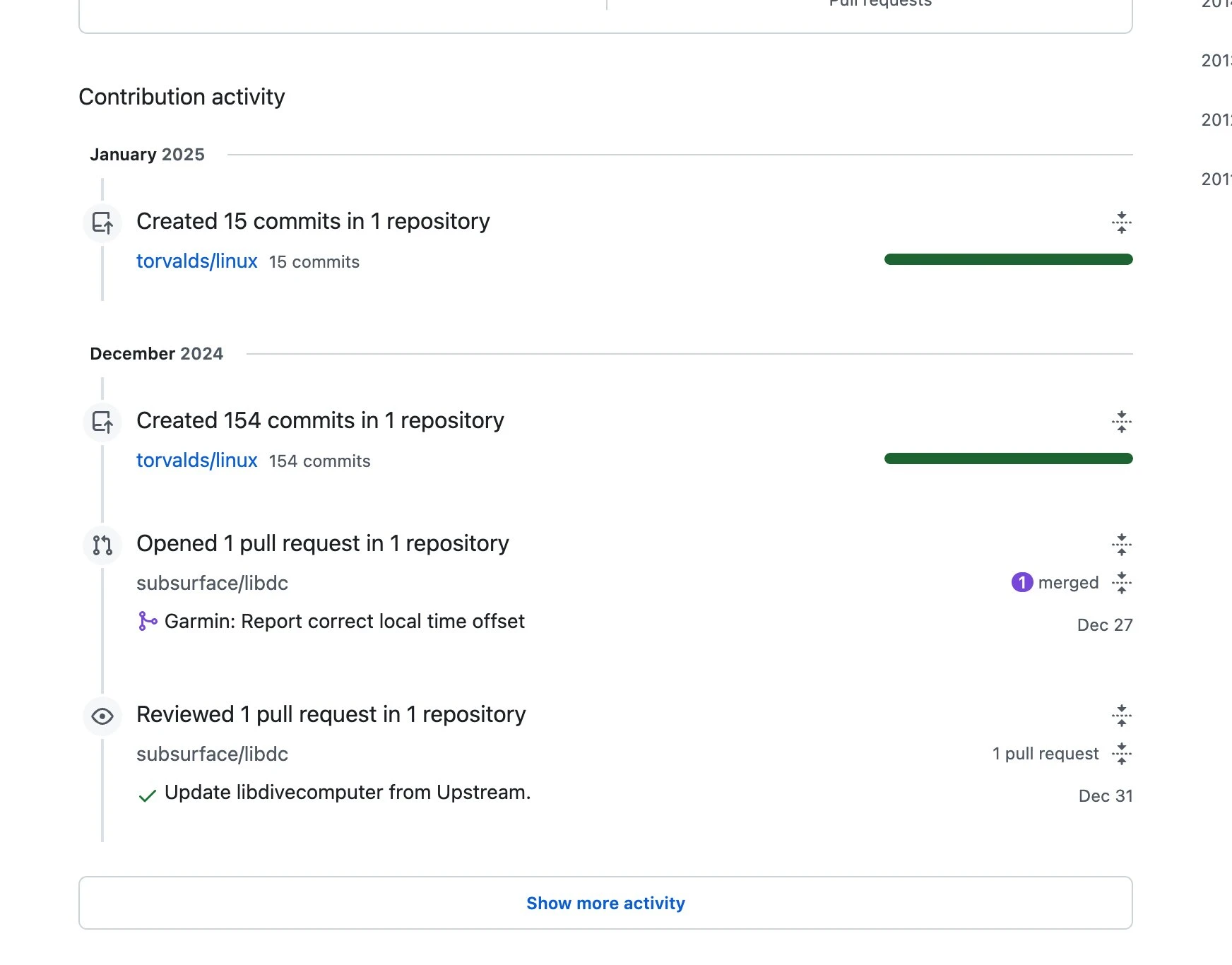Click the green bar for 154 commits
This screenshot has width=1232, height=965.
point(1008,459)
